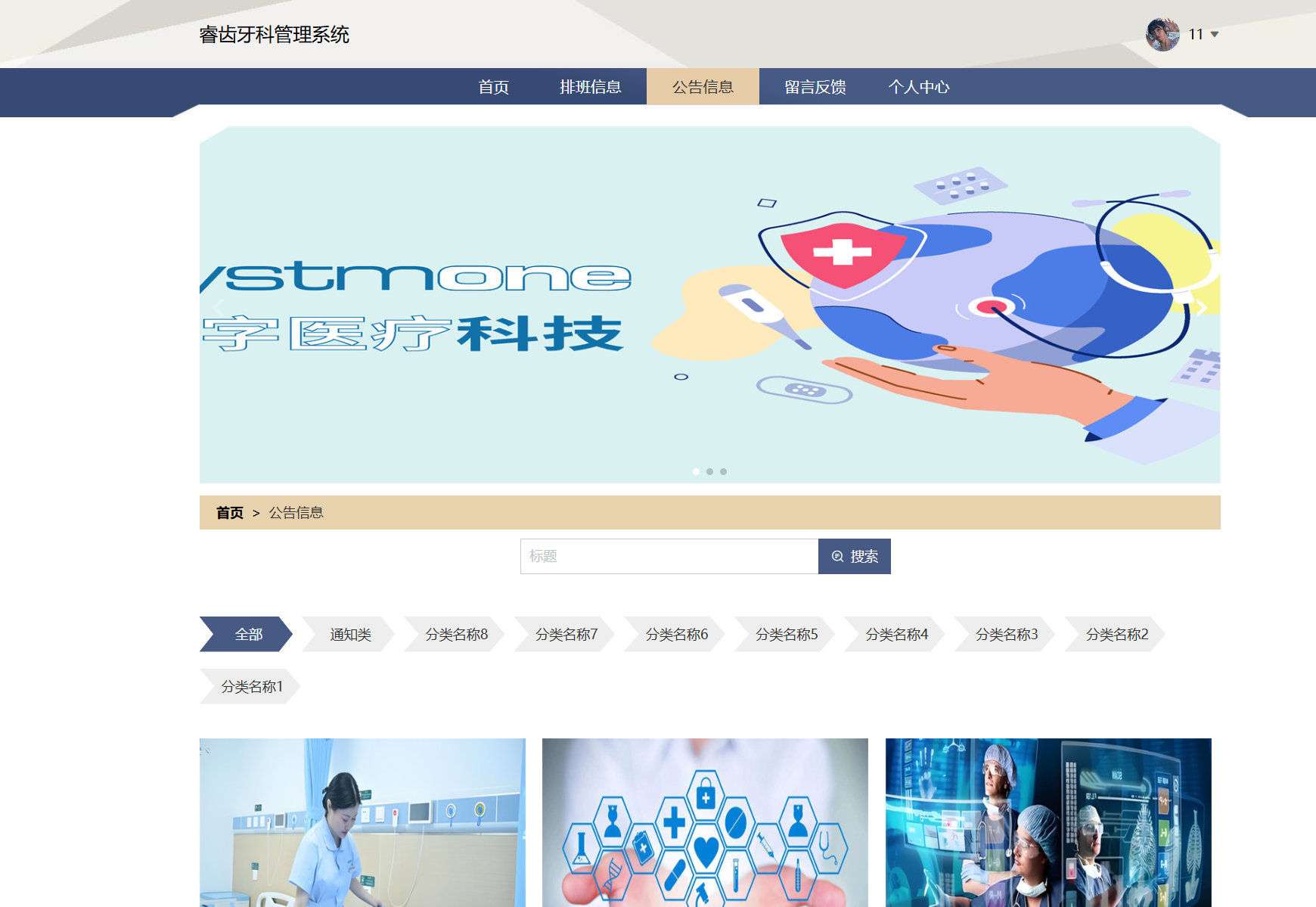1316x907 pixels.
Task: Jump to the third carousel dot
Action: tap(724, 471)
